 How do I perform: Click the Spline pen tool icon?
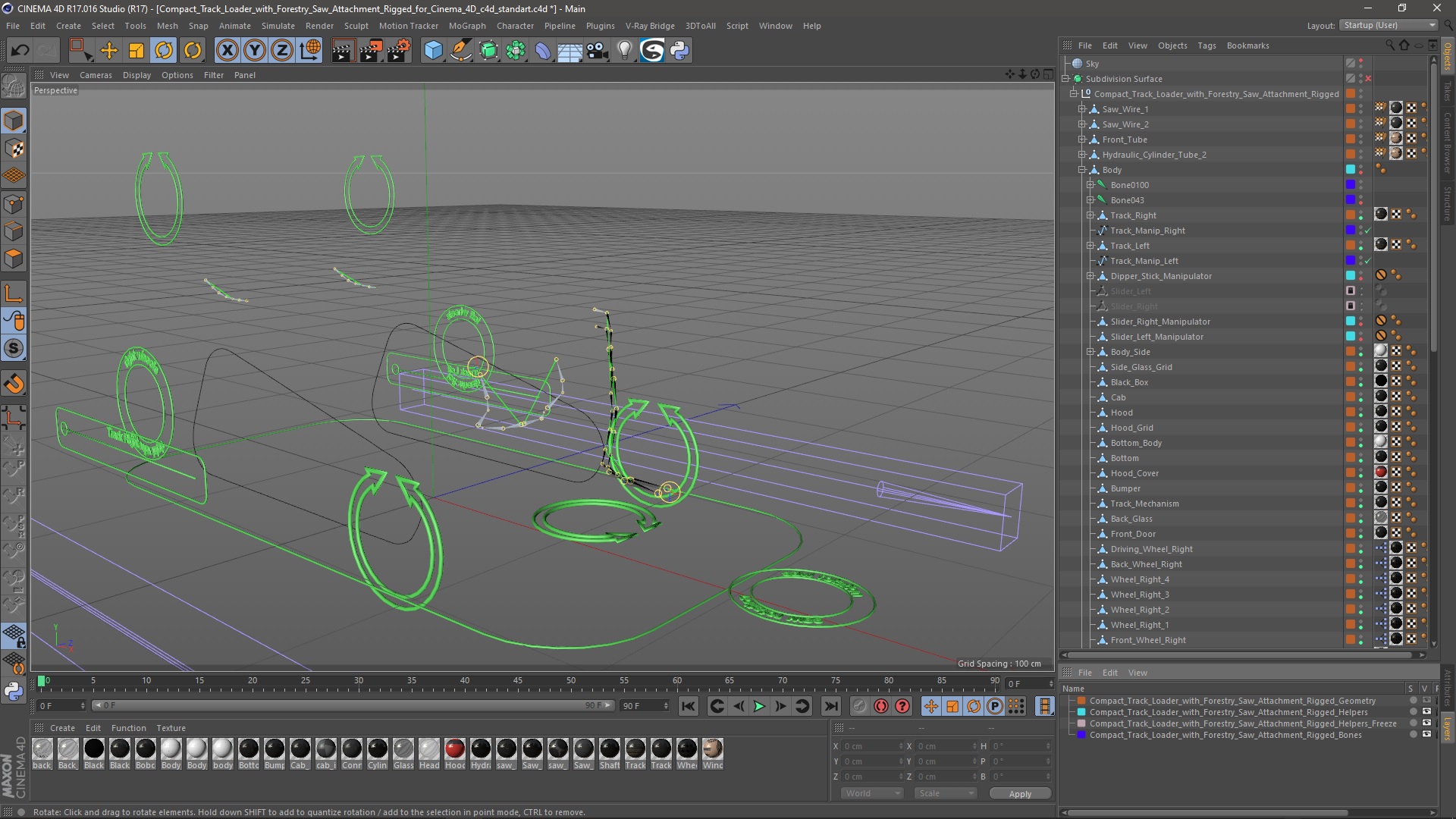tap(461, 51)
